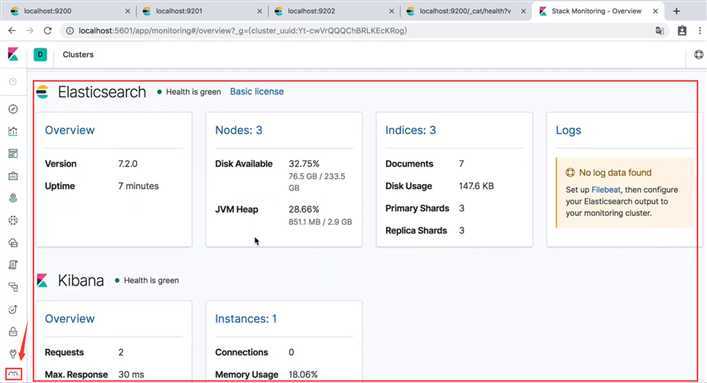Open Uptime from the sidebar
Image resolution: width=707 pixels, height=383 pixels.
click(x=13, y=309)
